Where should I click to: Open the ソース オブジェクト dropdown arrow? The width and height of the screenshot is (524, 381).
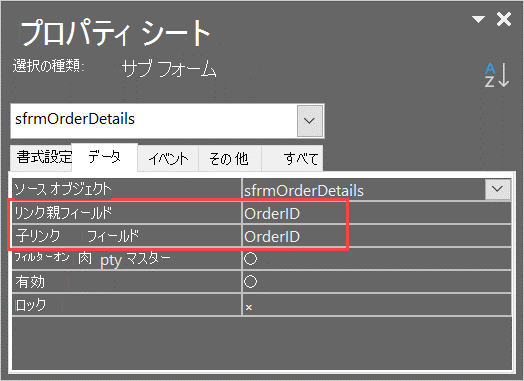click(498, 189)
